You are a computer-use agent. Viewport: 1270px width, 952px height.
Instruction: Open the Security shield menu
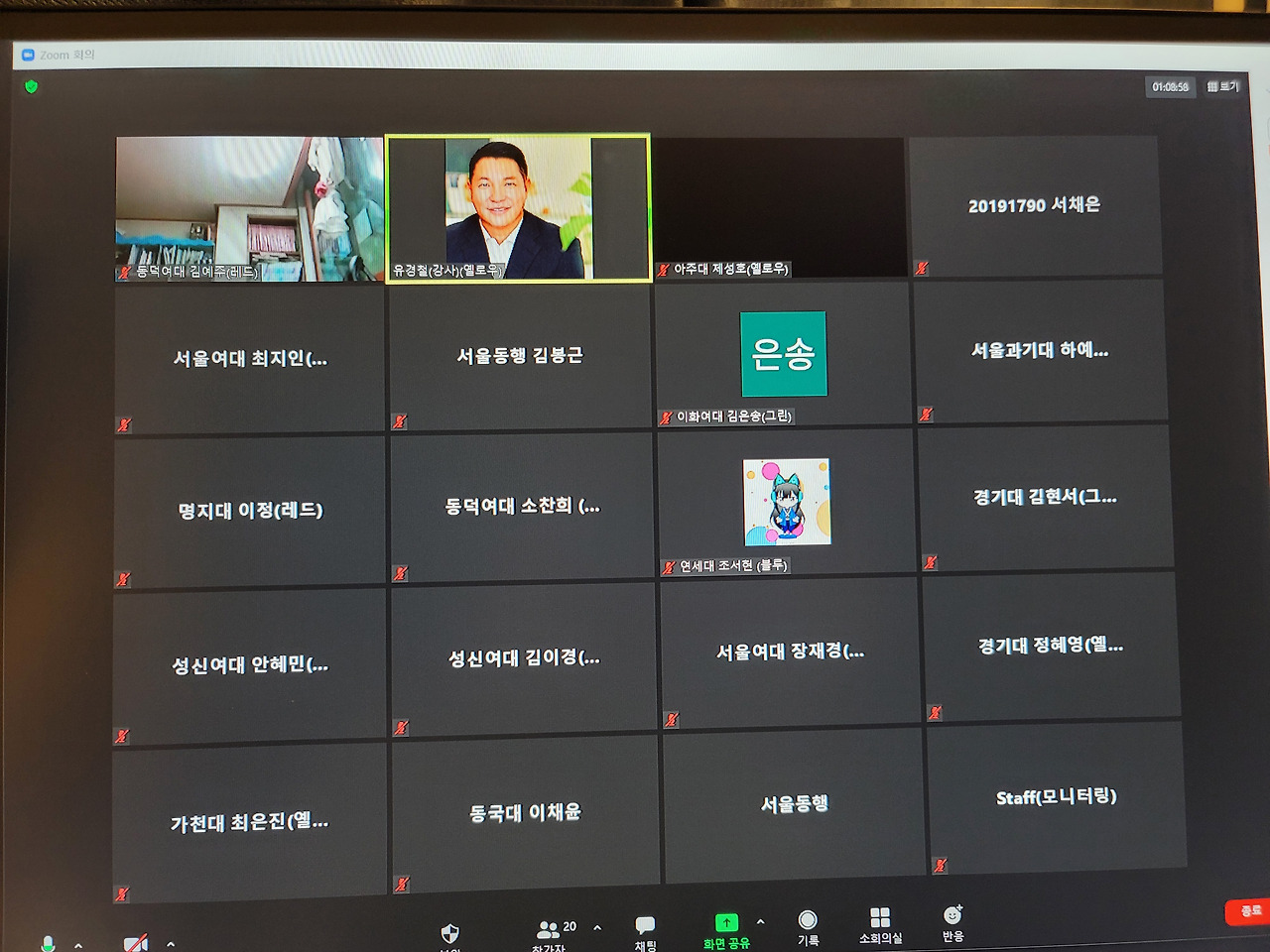pos(449,934)
